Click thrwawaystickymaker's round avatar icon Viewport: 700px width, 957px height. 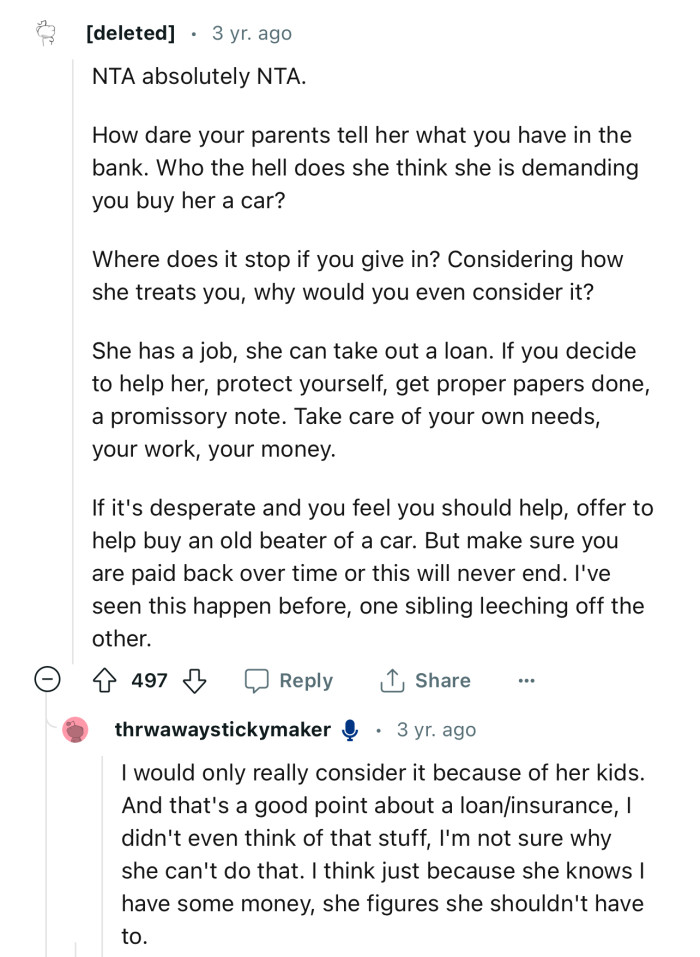tap(73, 729)
